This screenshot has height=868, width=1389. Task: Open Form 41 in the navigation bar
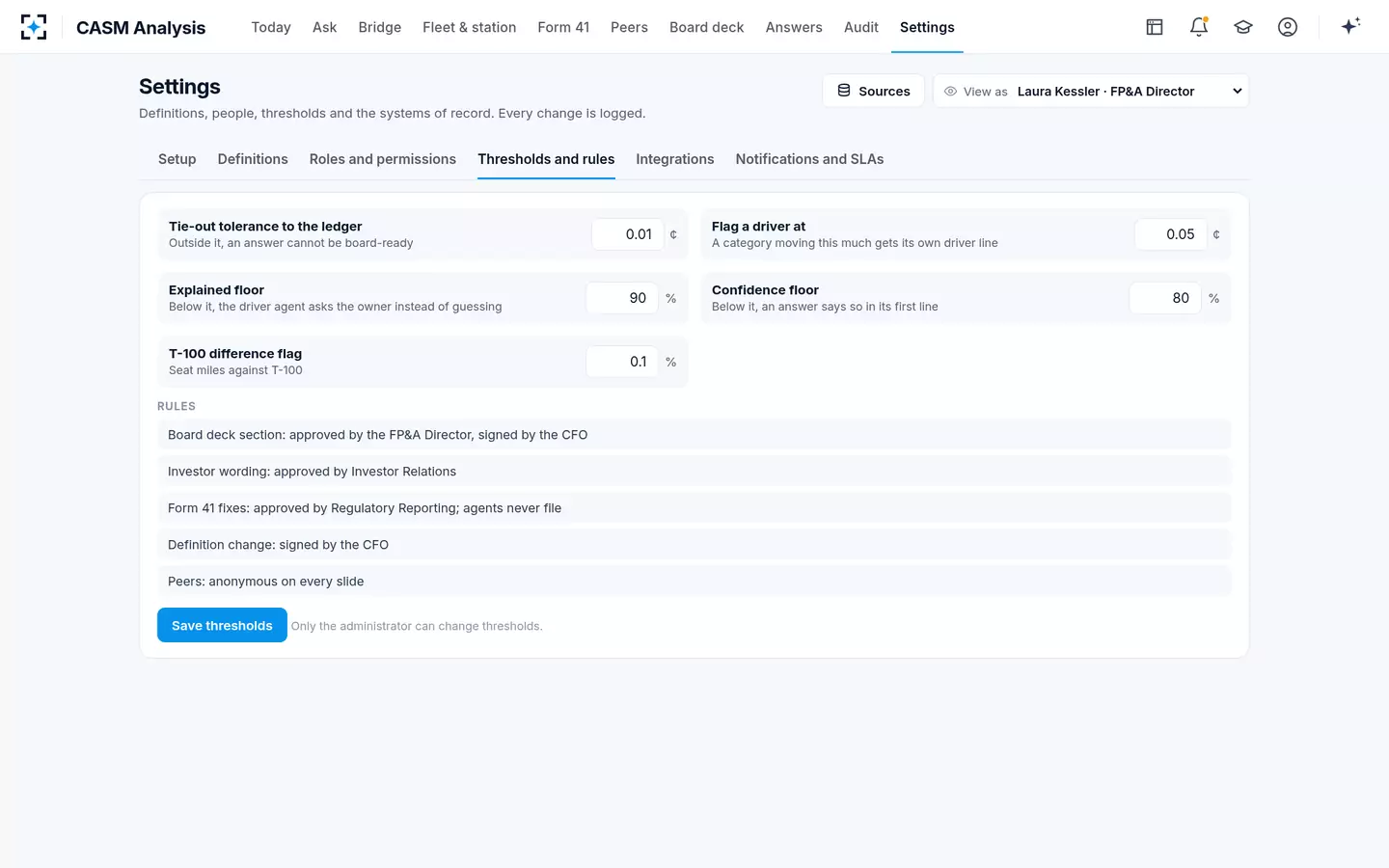click(x=563, y=27)
